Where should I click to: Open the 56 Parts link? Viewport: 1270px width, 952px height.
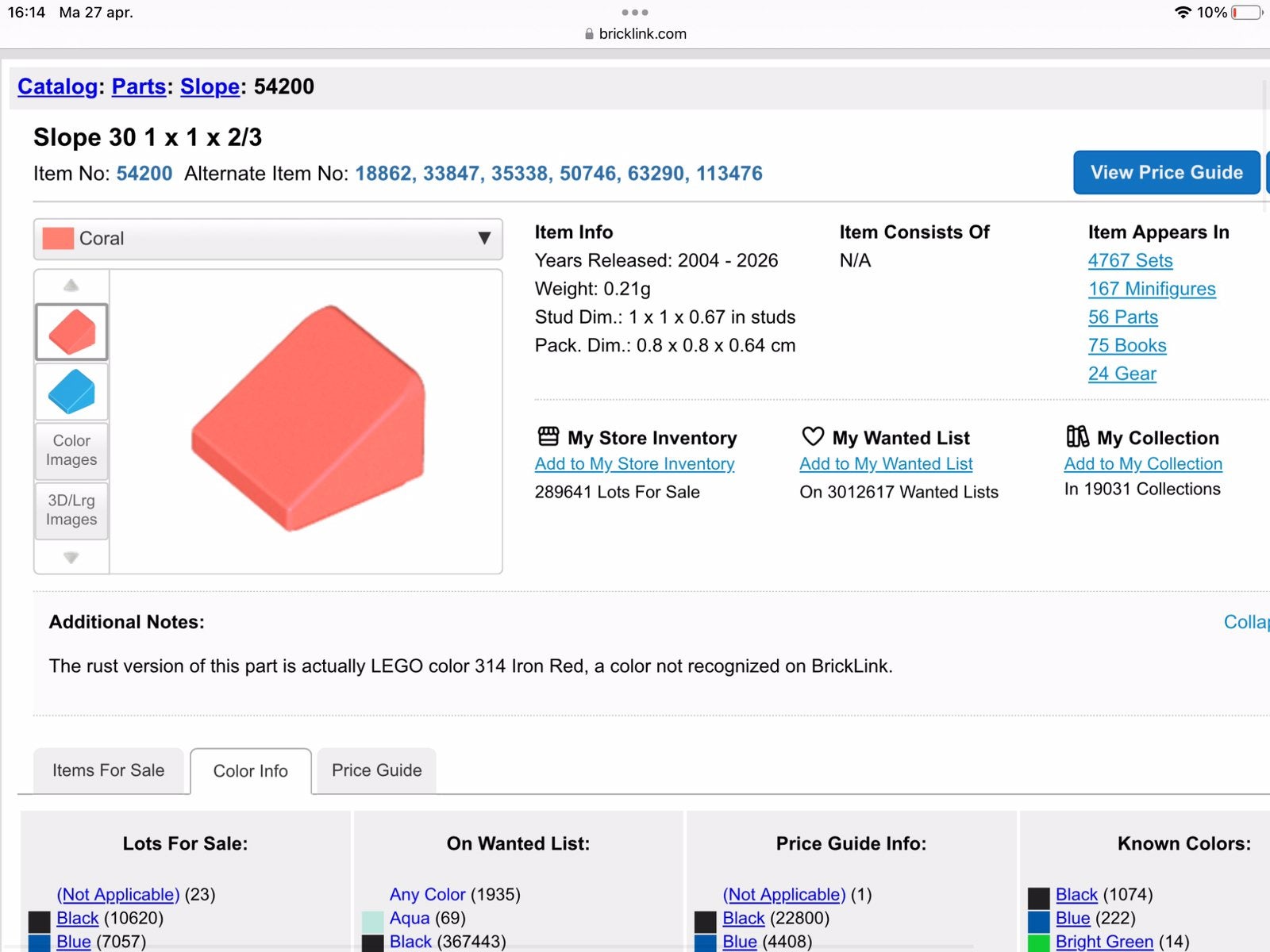1123,317
